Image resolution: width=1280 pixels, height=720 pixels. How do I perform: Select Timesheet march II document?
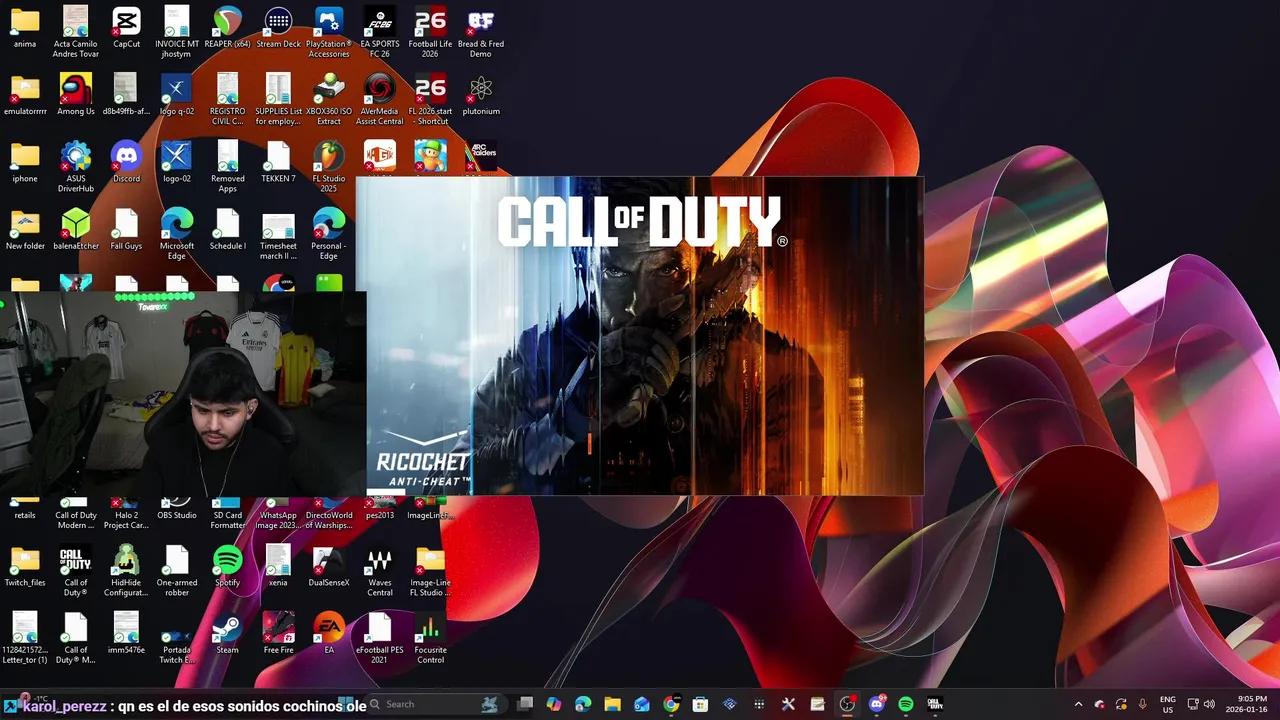278,234
